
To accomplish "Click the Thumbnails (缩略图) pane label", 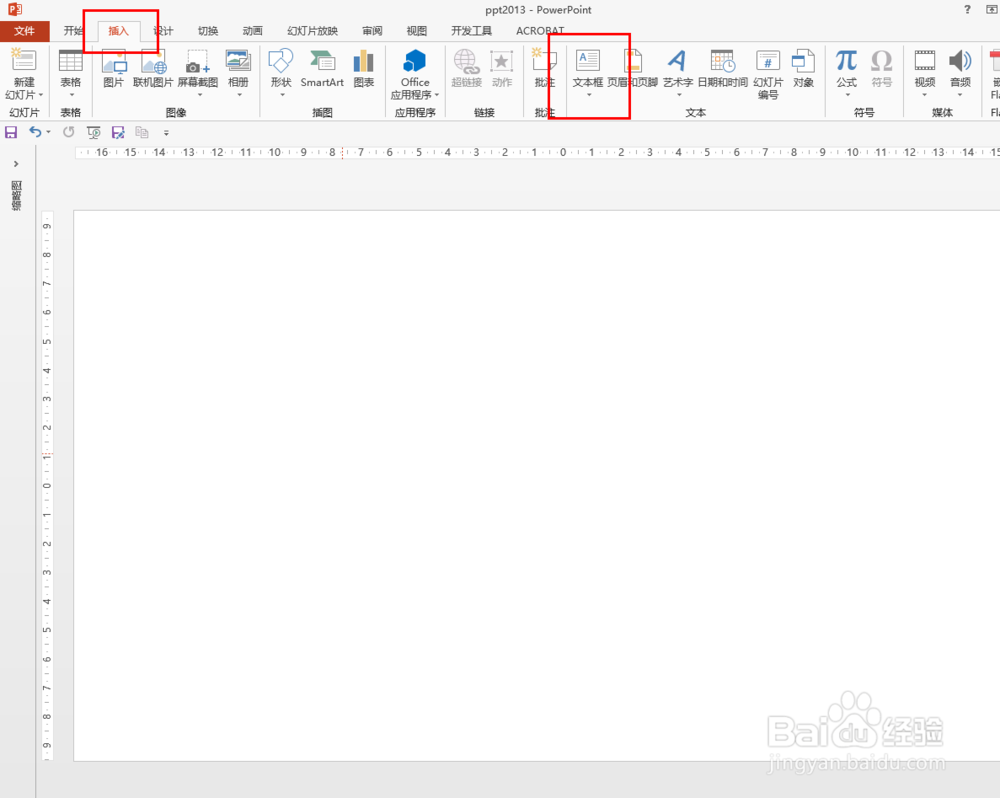I will 17,195.
